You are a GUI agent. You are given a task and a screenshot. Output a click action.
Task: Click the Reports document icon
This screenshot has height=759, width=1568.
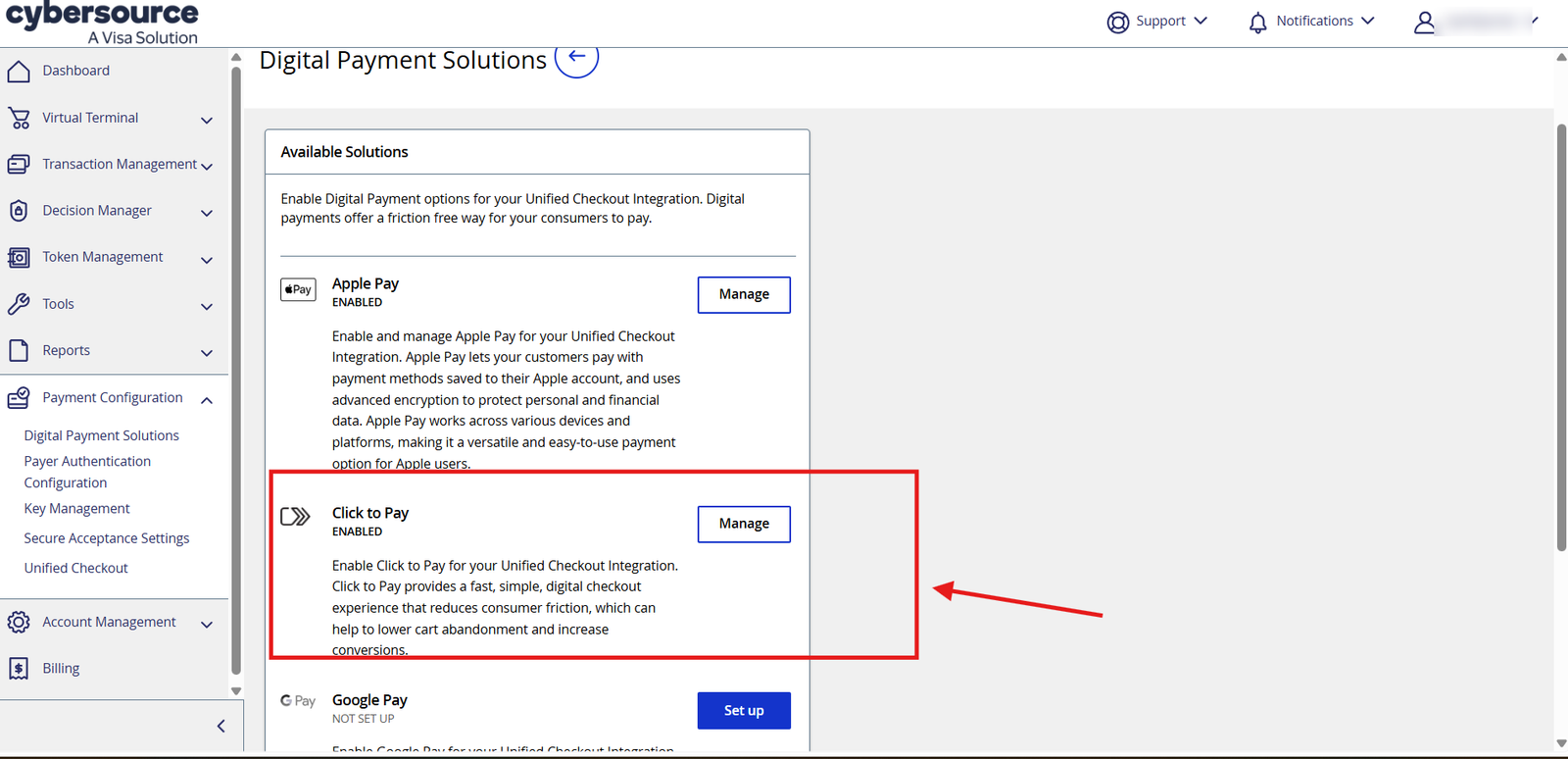[19, 350]
